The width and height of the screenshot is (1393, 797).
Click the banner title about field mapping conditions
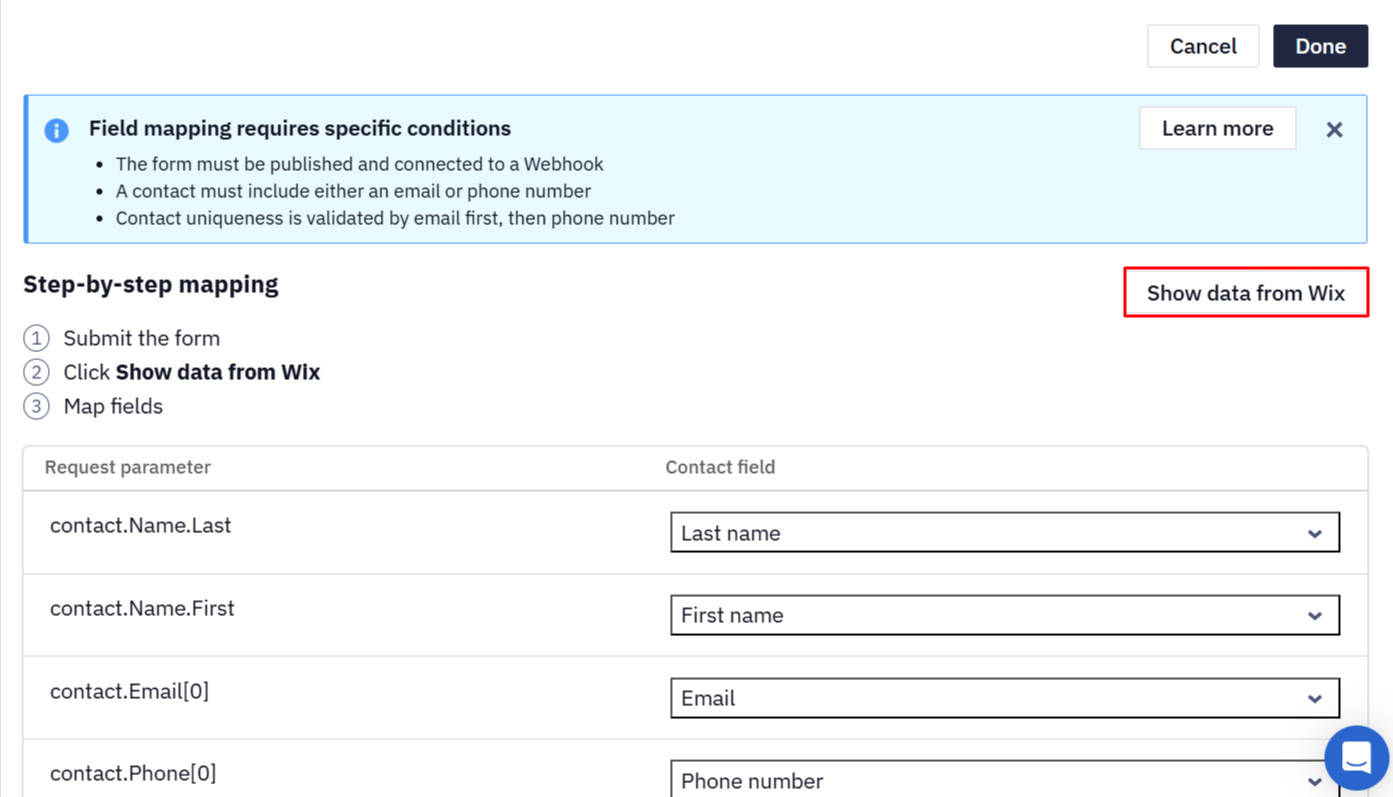pos(300,128)
